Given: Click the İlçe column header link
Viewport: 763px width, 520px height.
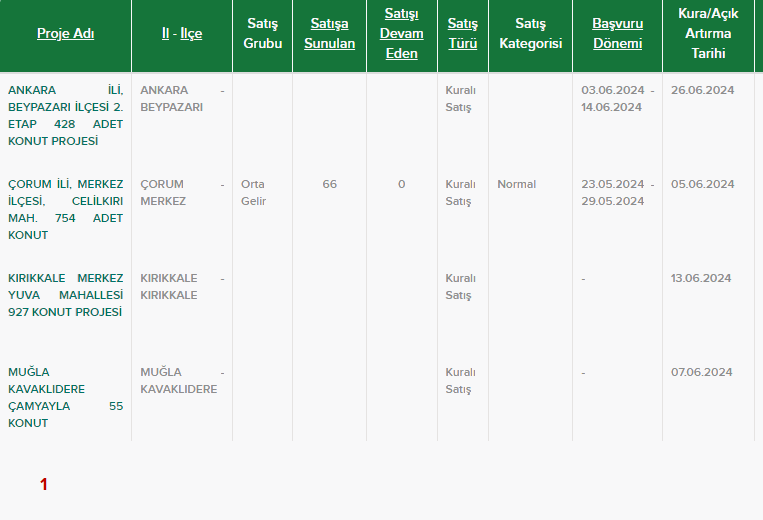Looking at the screenshot, I should (x=191, y=34).
